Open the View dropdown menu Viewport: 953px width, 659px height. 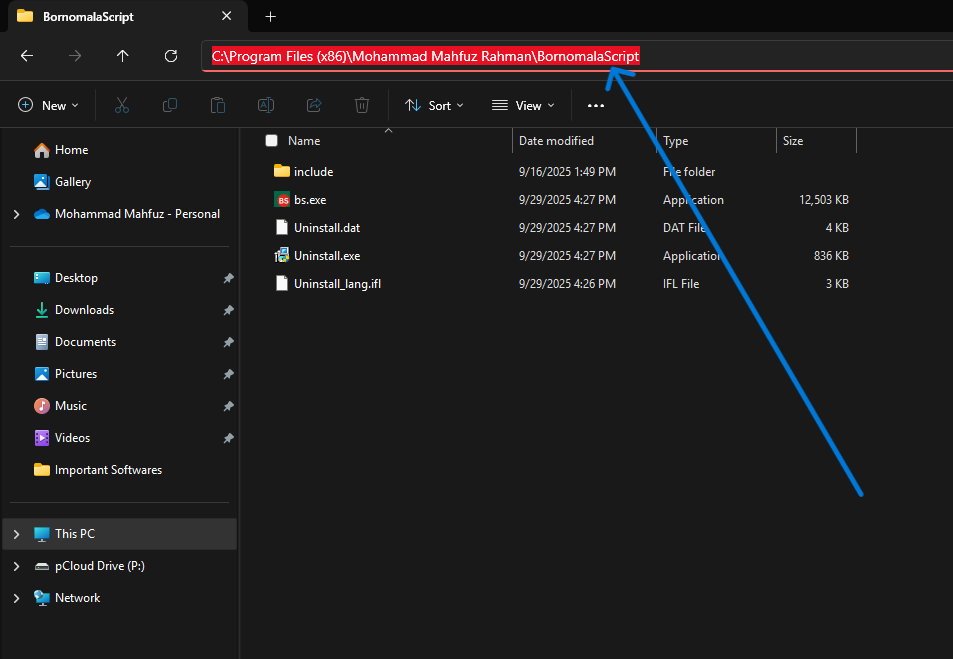pos(523,105)
